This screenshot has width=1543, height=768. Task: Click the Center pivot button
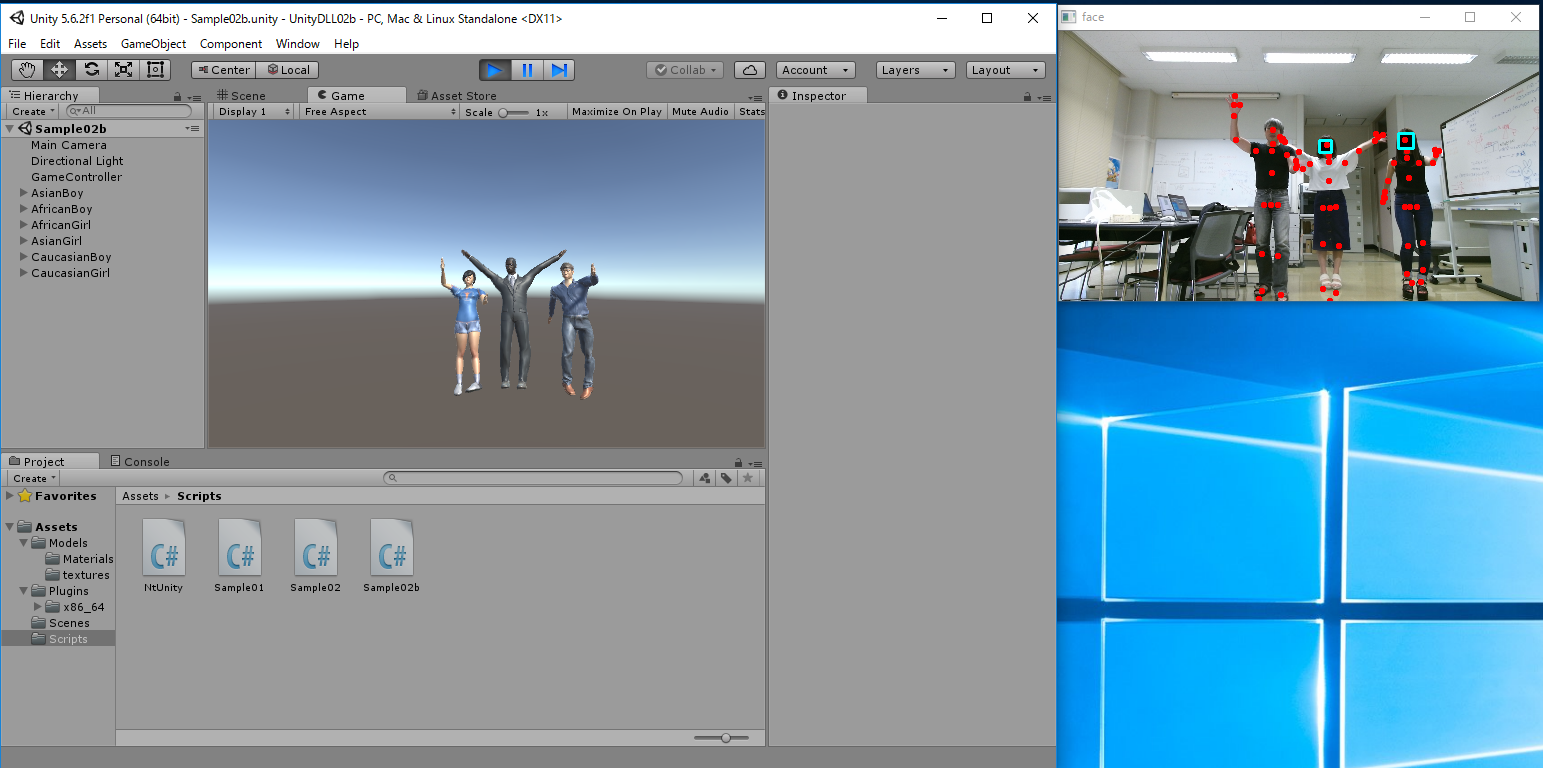tap(223, 70)
